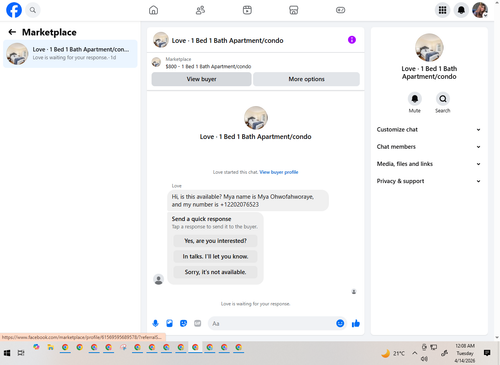Show hidden tray icons chevron
500x365 pixels.
[415, 353]
